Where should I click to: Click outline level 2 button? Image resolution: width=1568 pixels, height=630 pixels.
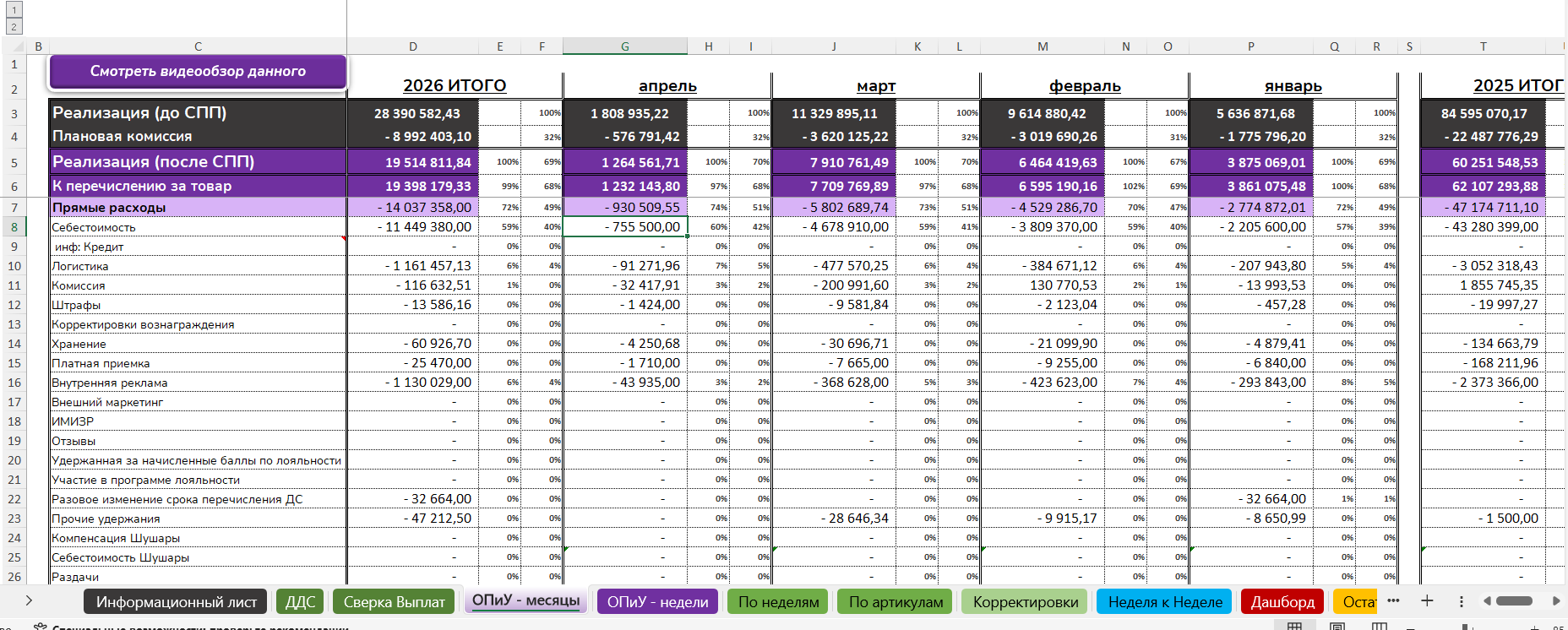(14, 27)
